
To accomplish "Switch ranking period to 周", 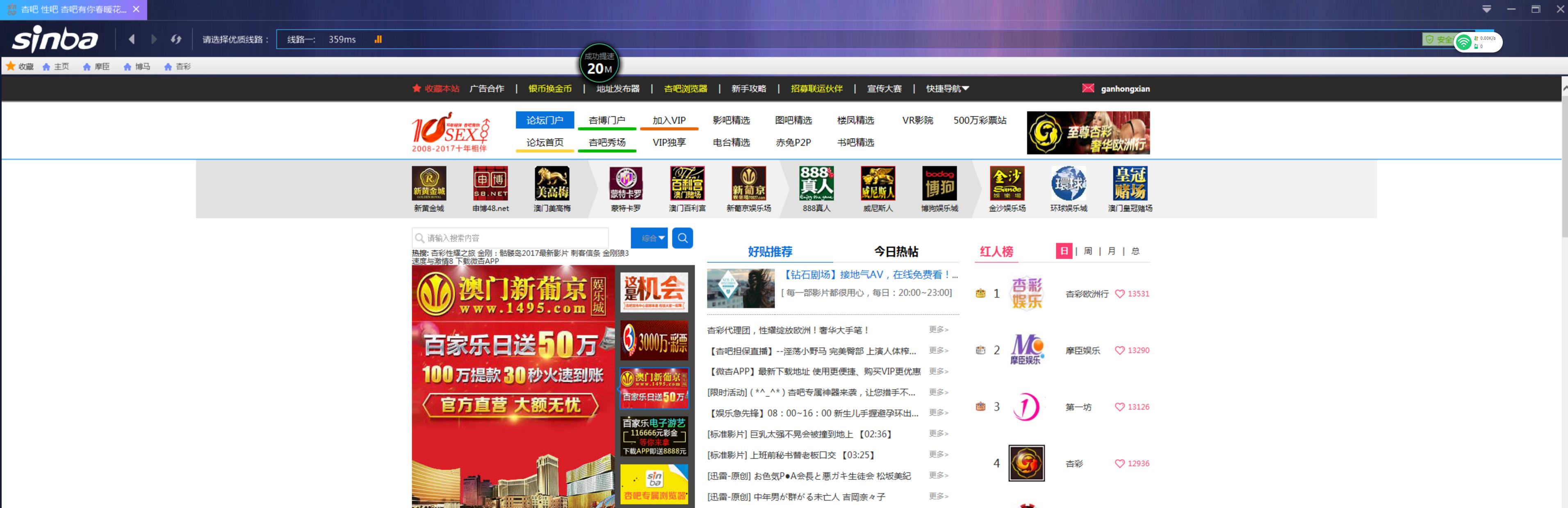I will tap(1088, 251).
